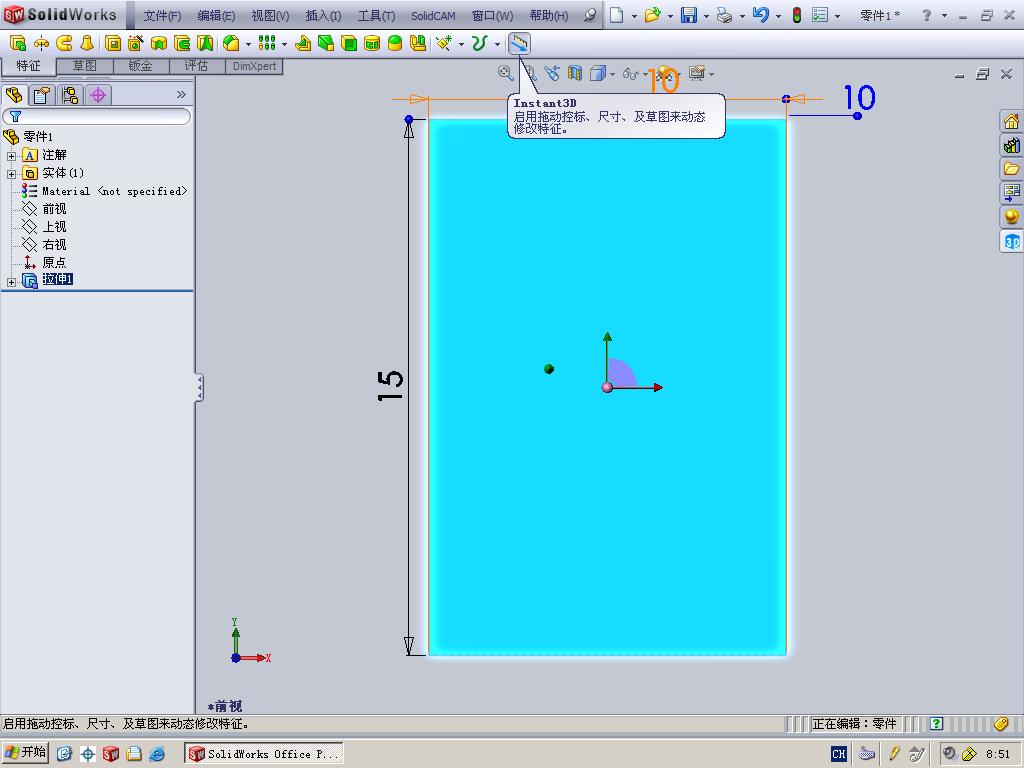Select the Revolved Boss/Base tool
The width and height of the screenshot is (1024, 768).
pos(41,43)
